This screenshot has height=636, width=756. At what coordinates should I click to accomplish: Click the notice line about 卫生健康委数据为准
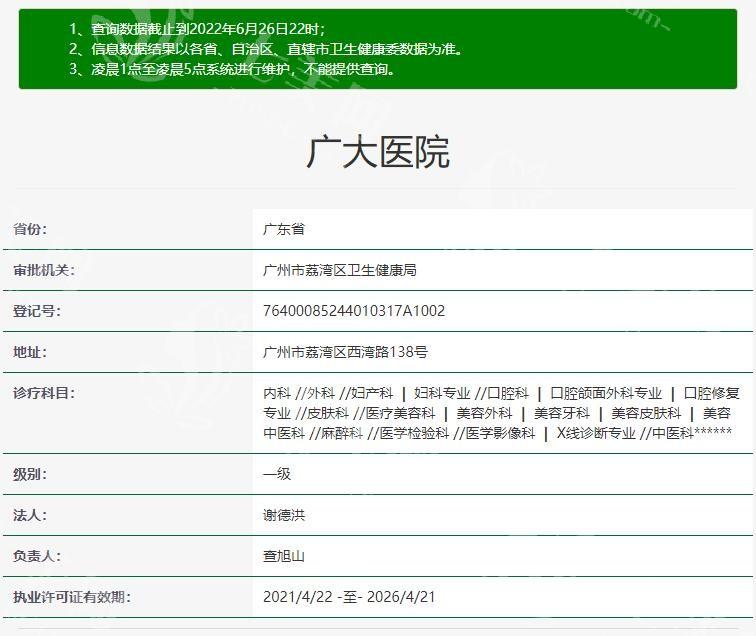pos(266,49)
